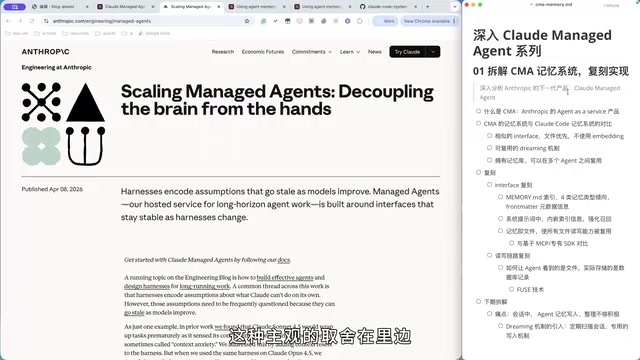
Task: Open the Research nav item
Action: tap(223, 52)
